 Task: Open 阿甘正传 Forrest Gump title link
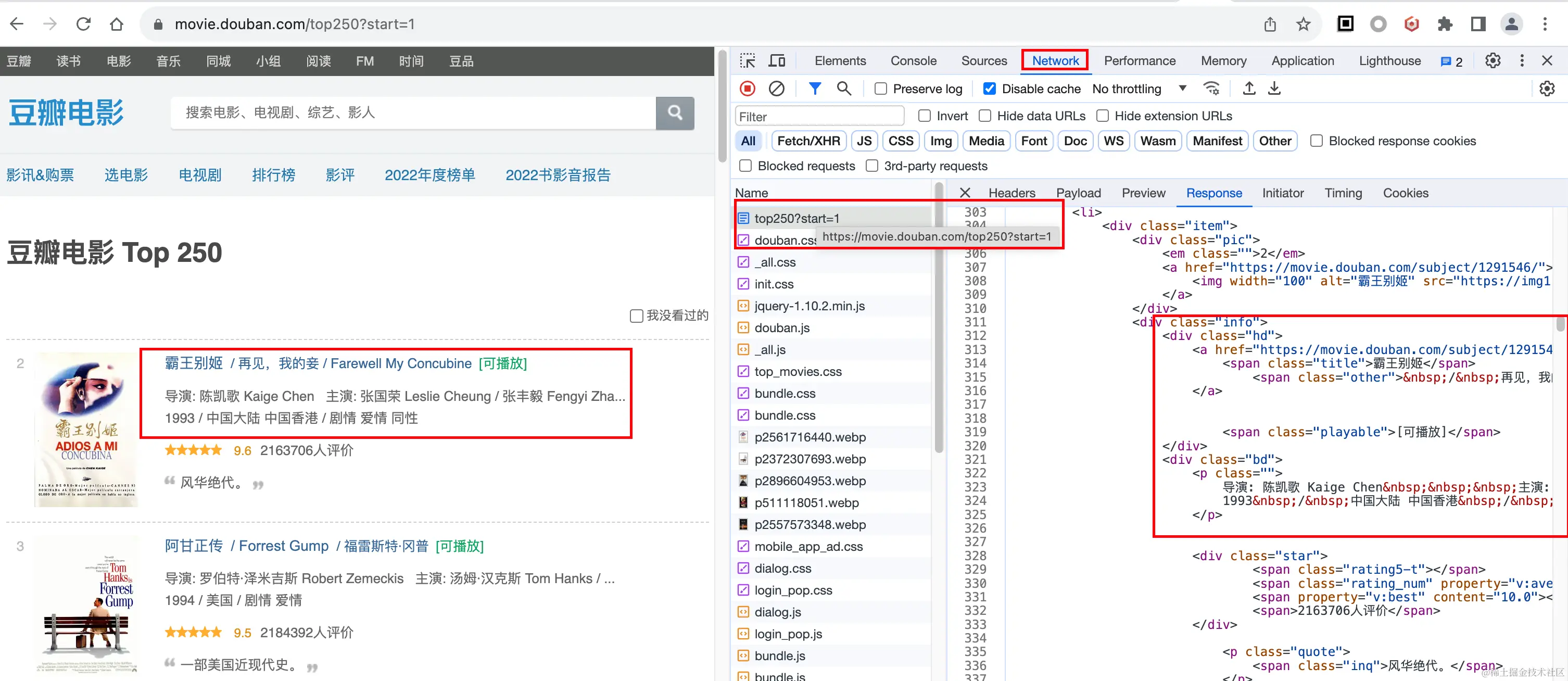point(296,546)
